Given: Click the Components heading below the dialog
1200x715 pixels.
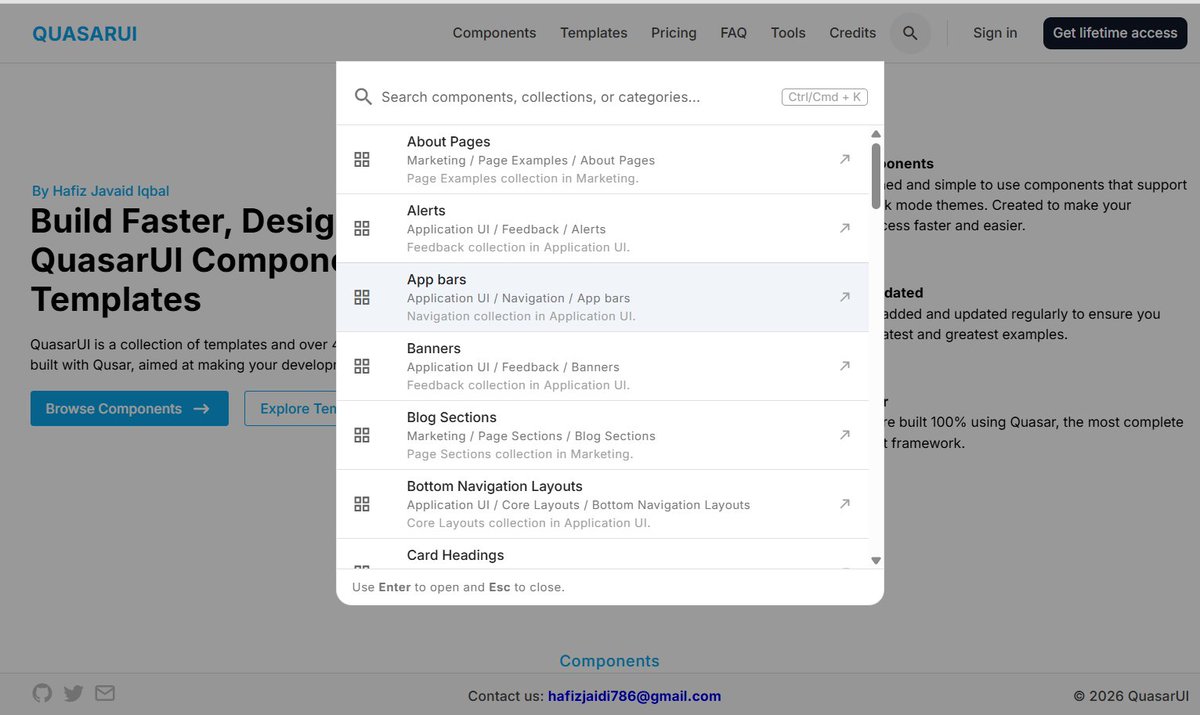Looking at the screenshot, I should (609, 661).
